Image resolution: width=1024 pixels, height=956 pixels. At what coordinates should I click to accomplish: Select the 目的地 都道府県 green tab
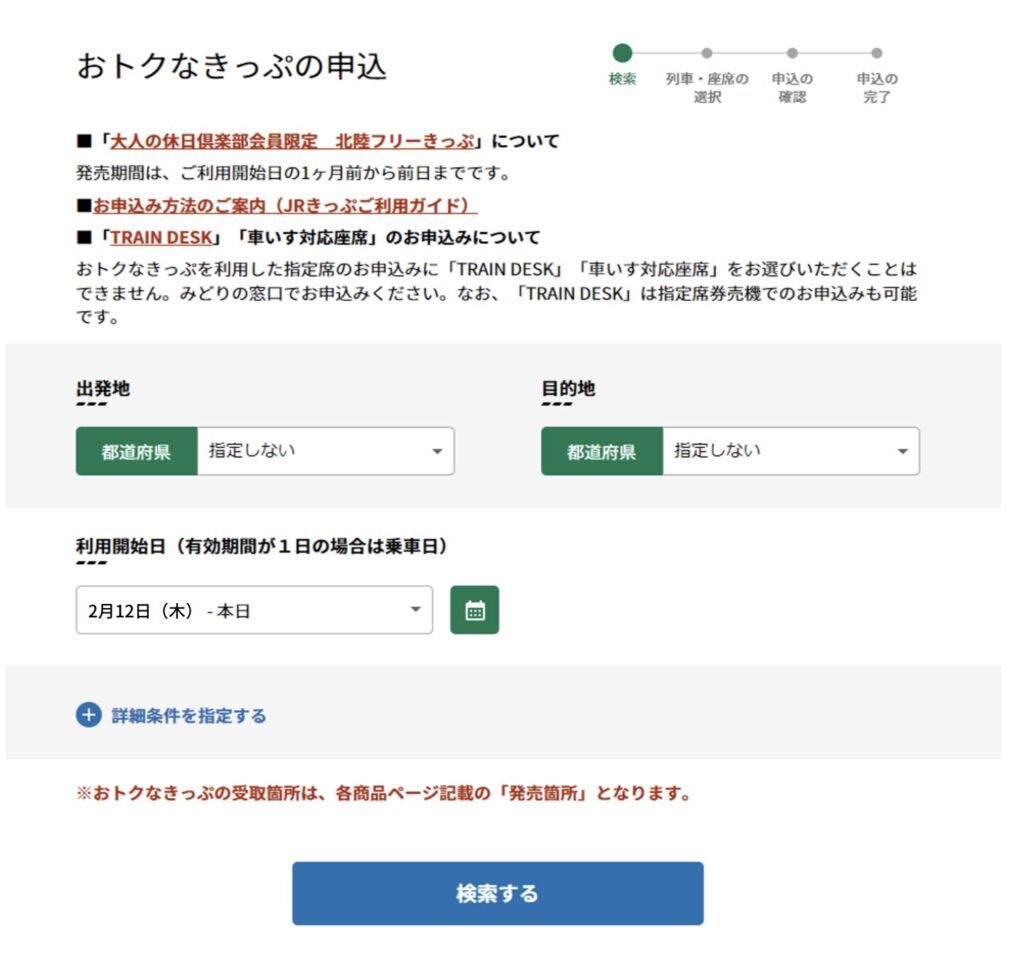[601, 452]
